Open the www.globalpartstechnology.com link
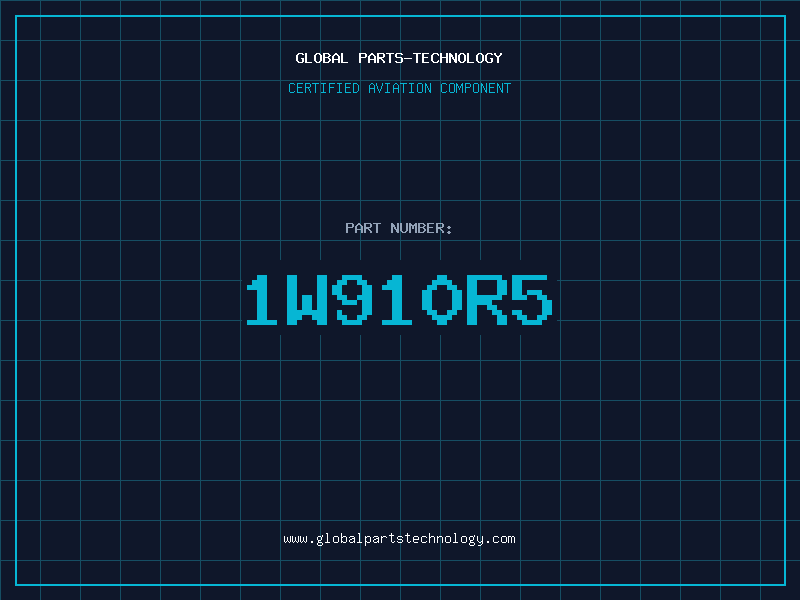The image size is (800, 600). pyautogui.click(x=399, y=539)
